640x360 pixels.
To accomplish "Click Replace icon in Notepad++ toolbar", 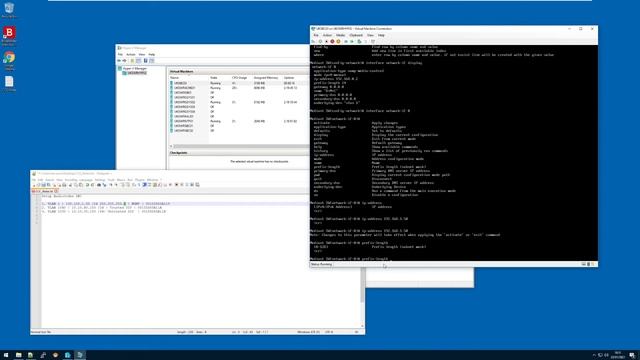I will (x=104, y=185).
